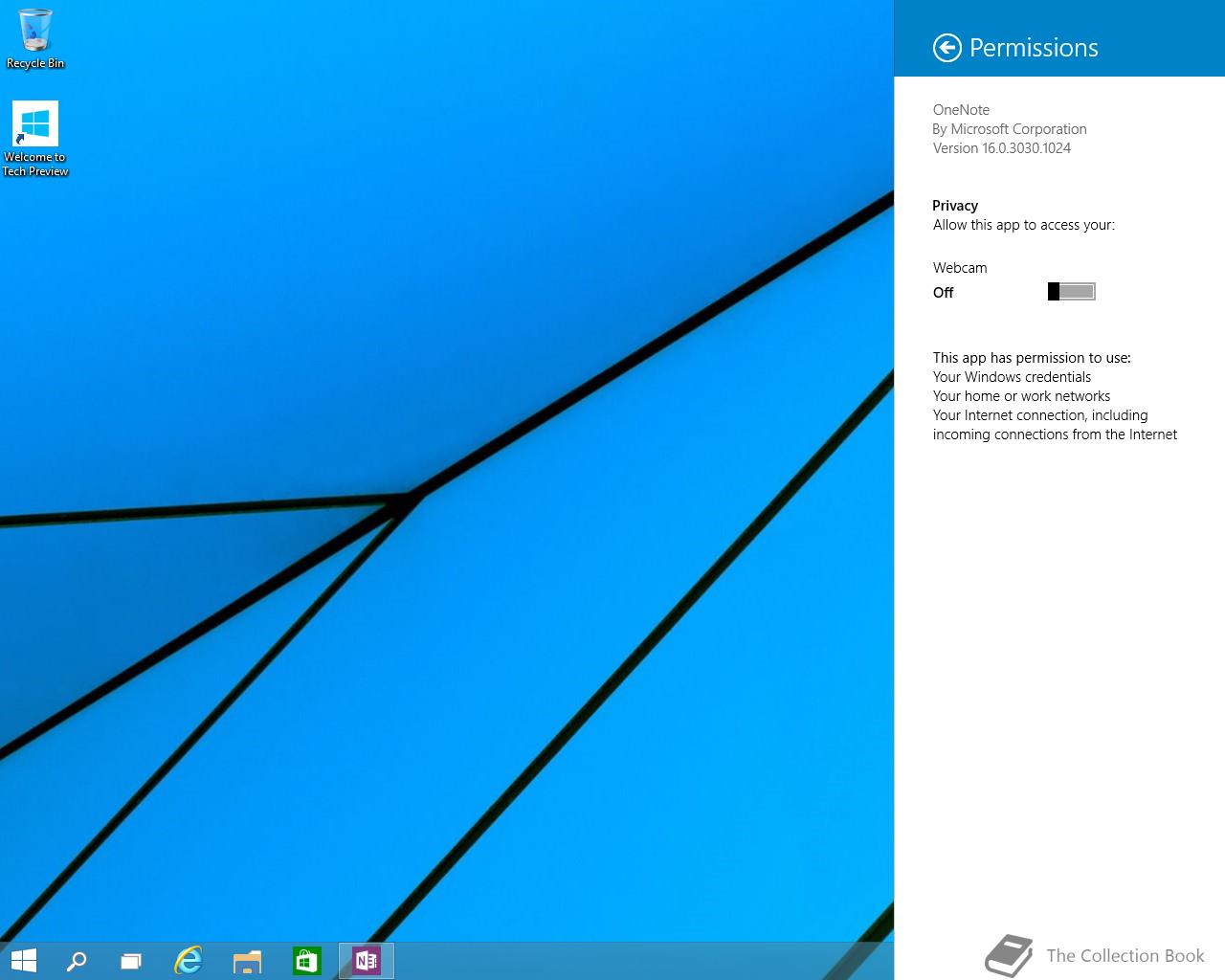Click 'Allow this app to access your:' text
This screenshot has width=1225, height=980.
tap(1024, 225)
